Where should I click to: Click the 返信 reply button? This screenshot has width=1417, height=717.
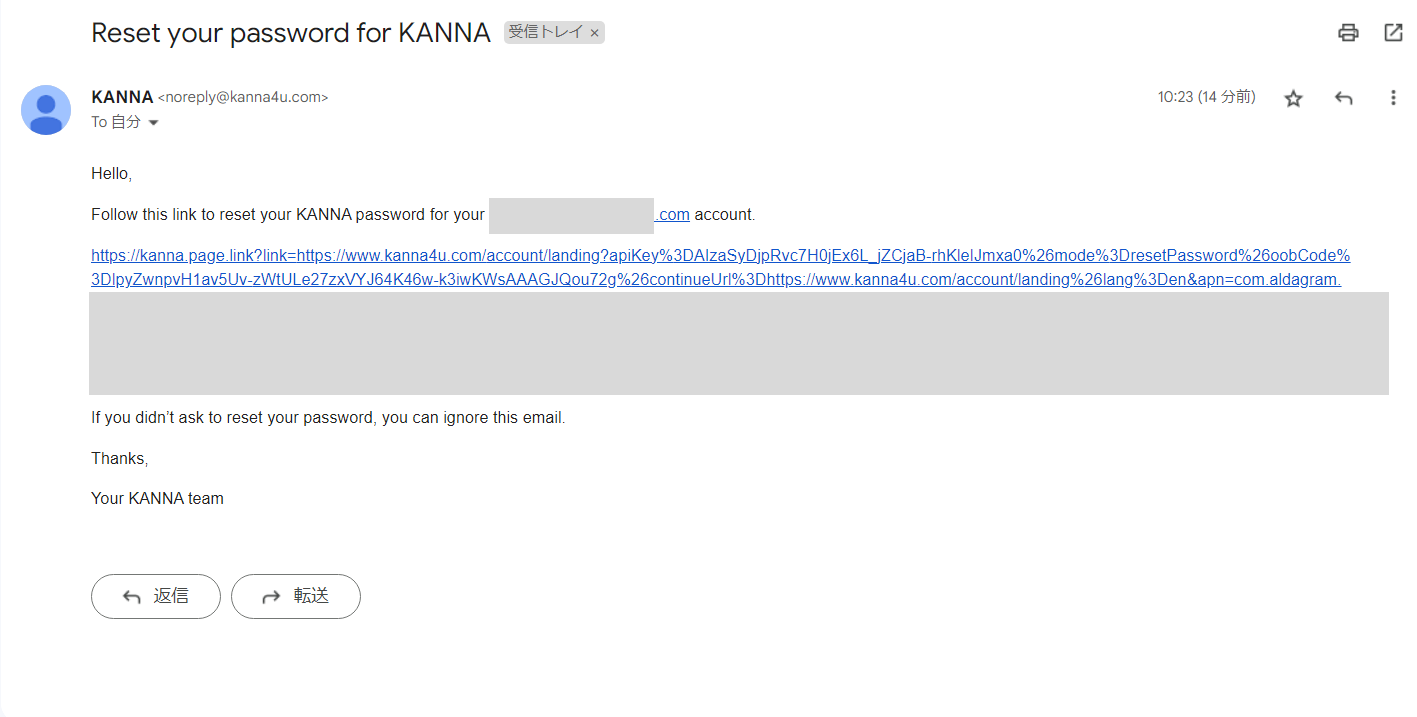tap(155, 595)
